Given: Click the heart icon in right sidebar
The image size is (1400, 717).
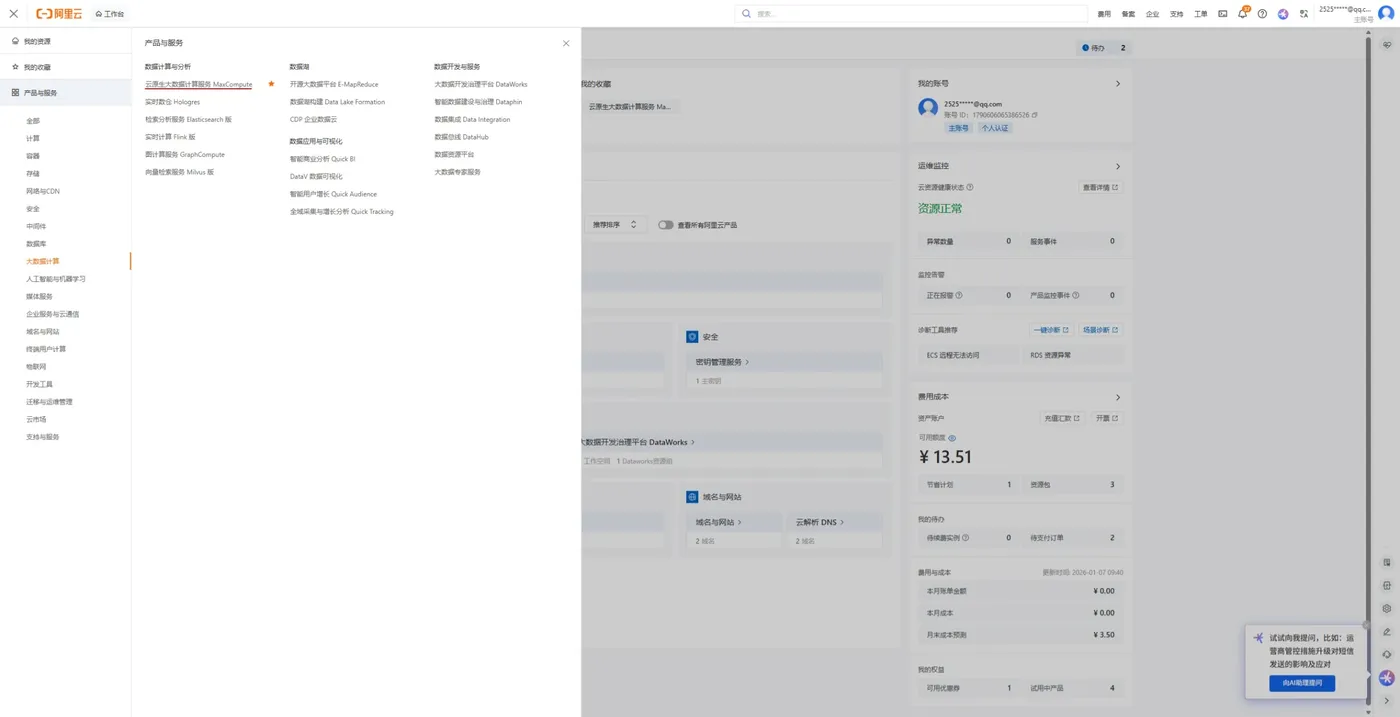Looking at the screenshot, I should pyautogui.click(x=1387, y=45).
